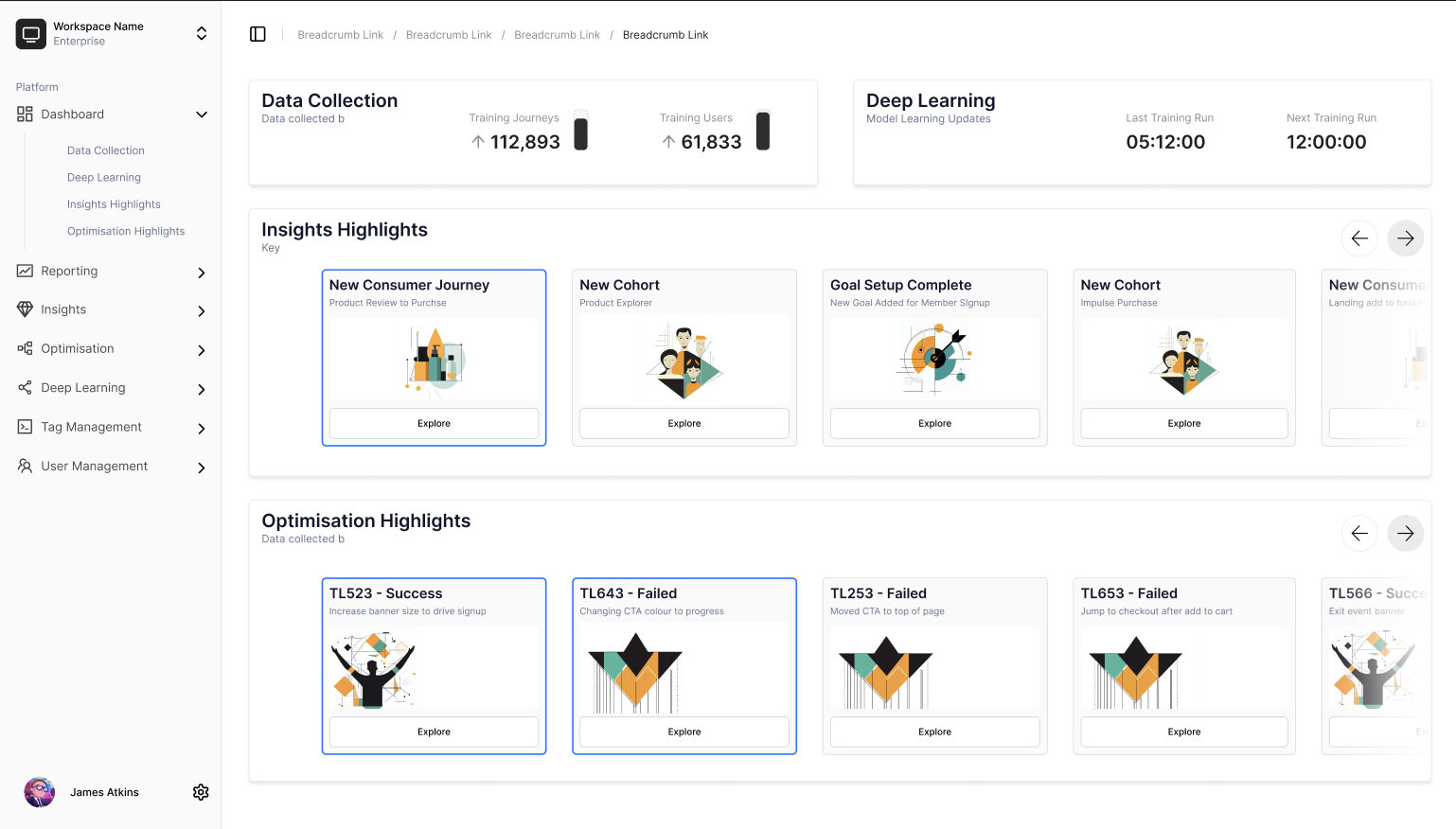The width and height of the screenshot is (1456, 829).
Task: Go to previous Optimisation Highlights items
Action: [x=1359, y=534]
